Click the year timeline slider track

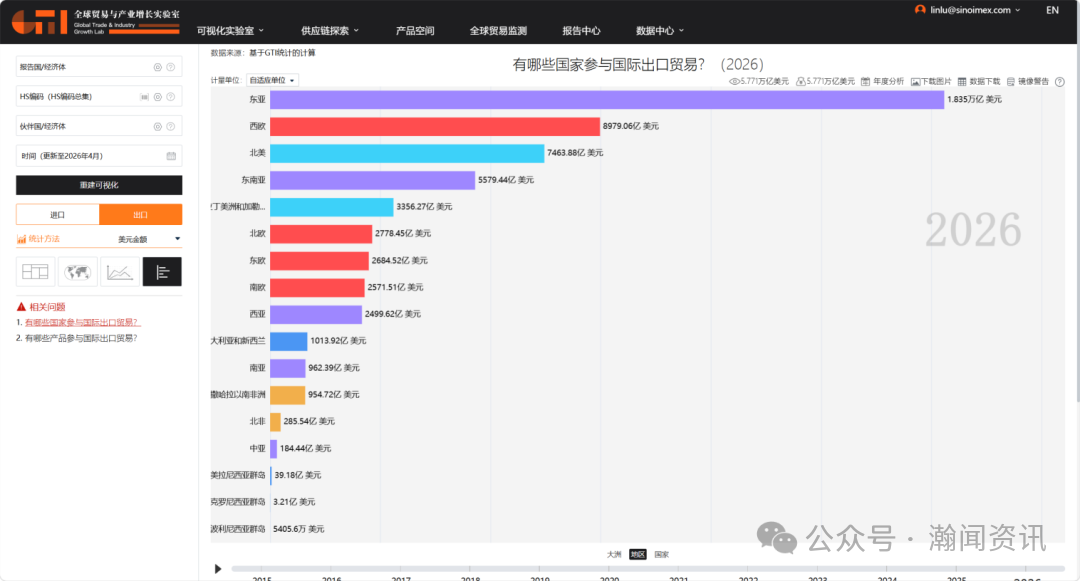pos(648,569)
